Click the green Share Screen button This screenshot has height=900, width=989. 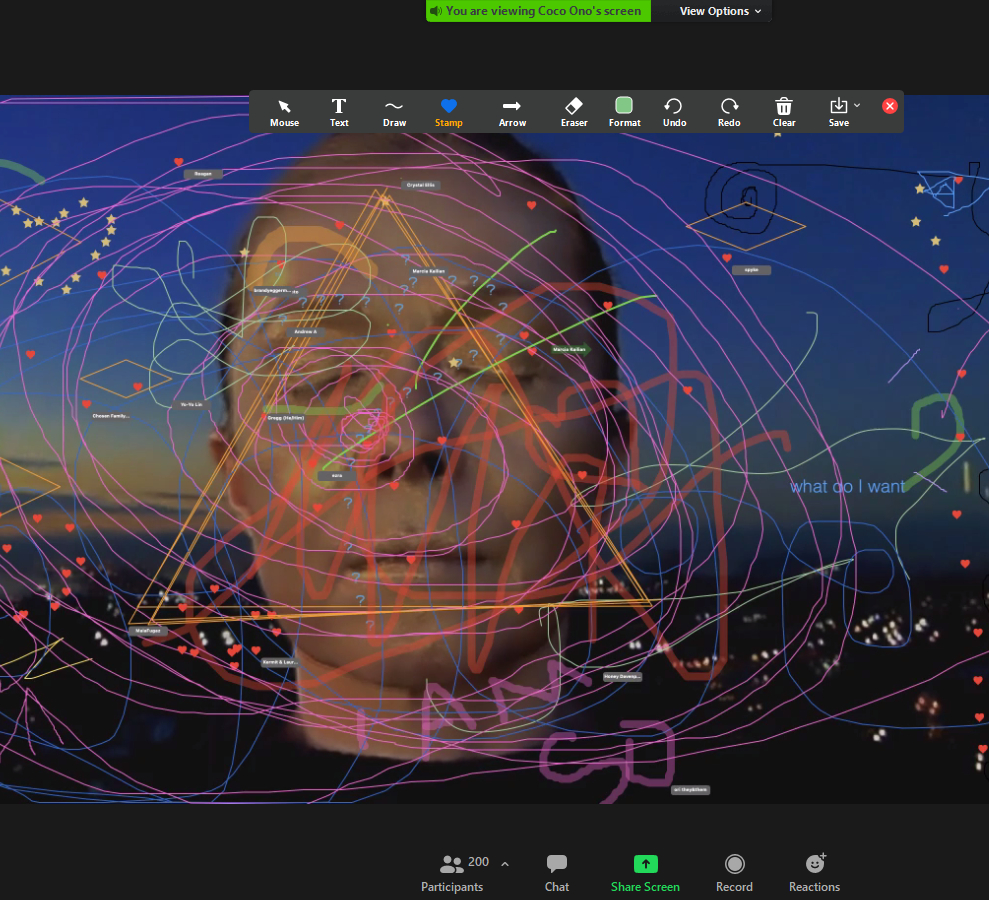click(x=645, y=871)
